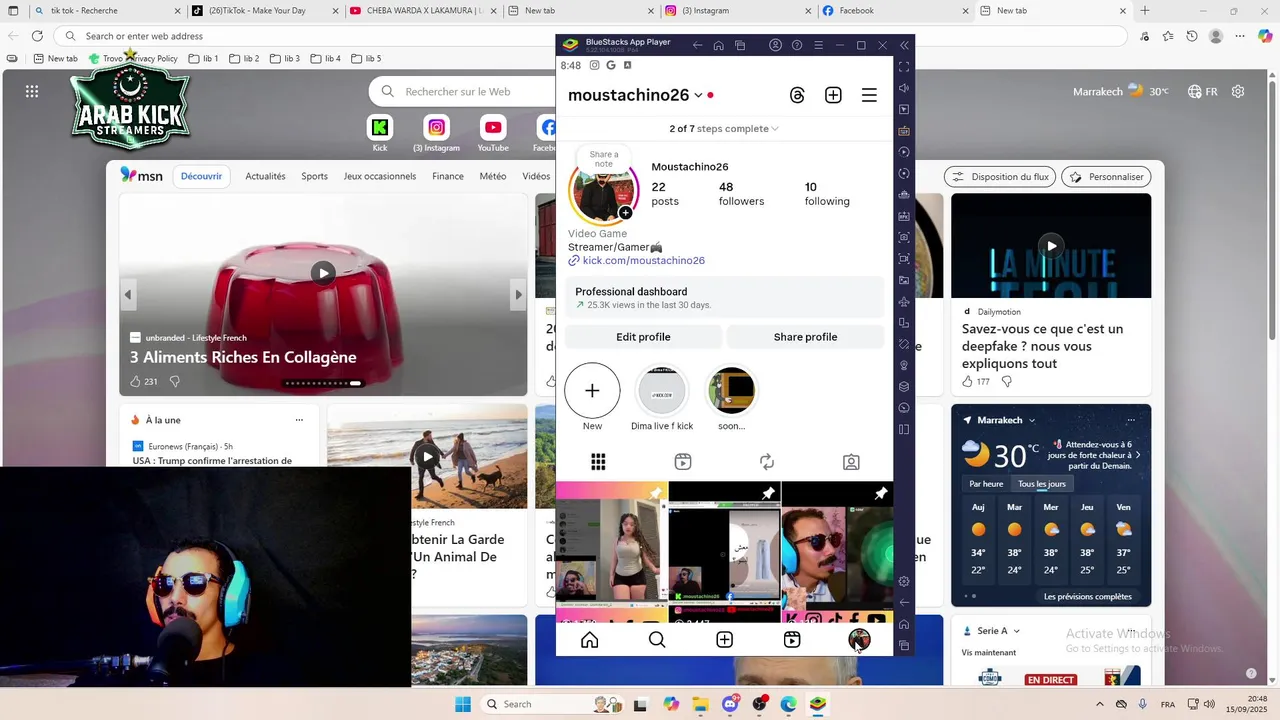
Task: Open the apps grid icon on new tab page
Action: pyautogui.click(x=32, y=91)
